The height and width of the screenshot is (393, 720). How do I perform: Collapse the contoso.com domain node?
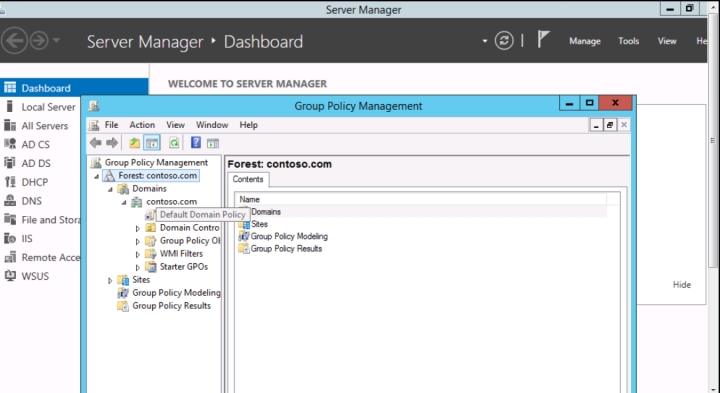coord(124,202)
